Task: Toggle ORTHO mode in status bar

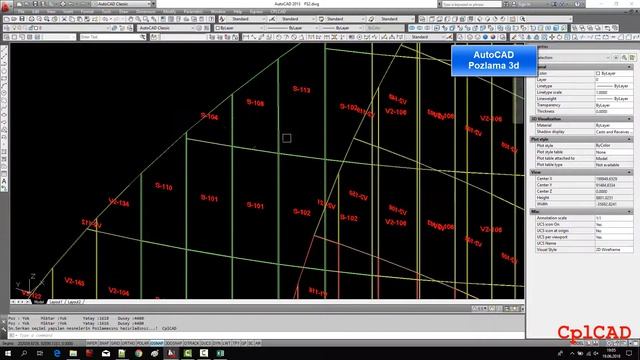Action: tap(128, 343)
